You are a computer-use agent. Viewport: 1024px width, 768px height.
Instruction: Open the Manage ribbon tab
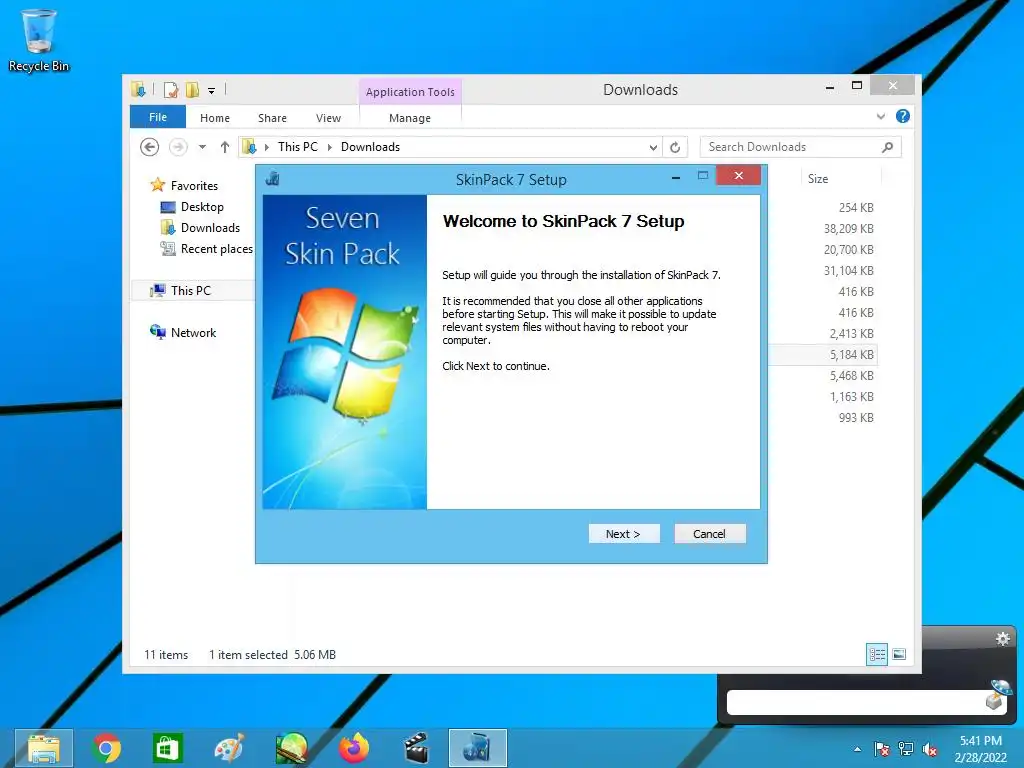point(409,118)
